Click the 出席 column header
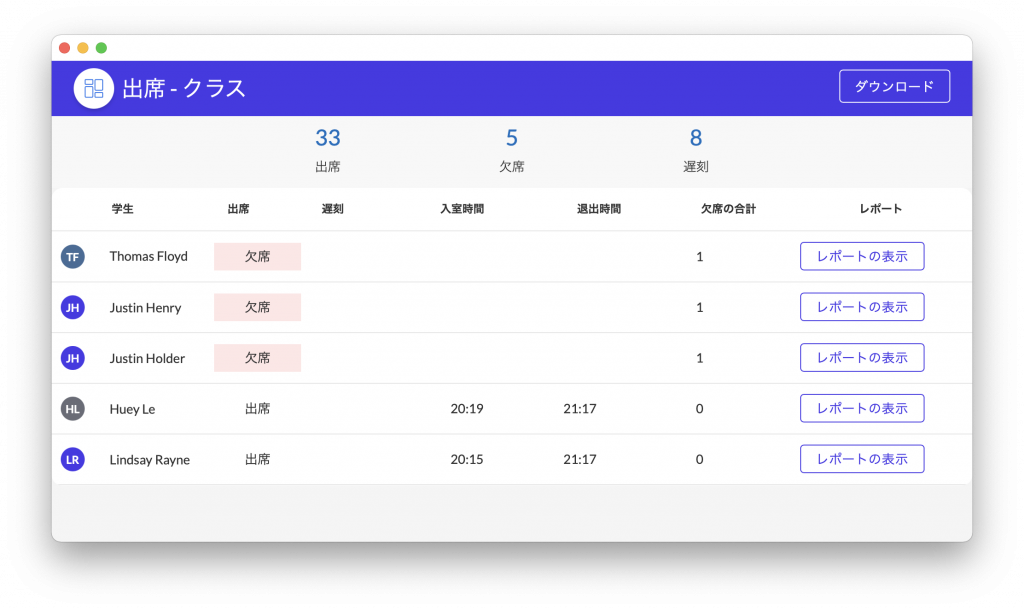Screen dimensions: 1024x610 238,209
